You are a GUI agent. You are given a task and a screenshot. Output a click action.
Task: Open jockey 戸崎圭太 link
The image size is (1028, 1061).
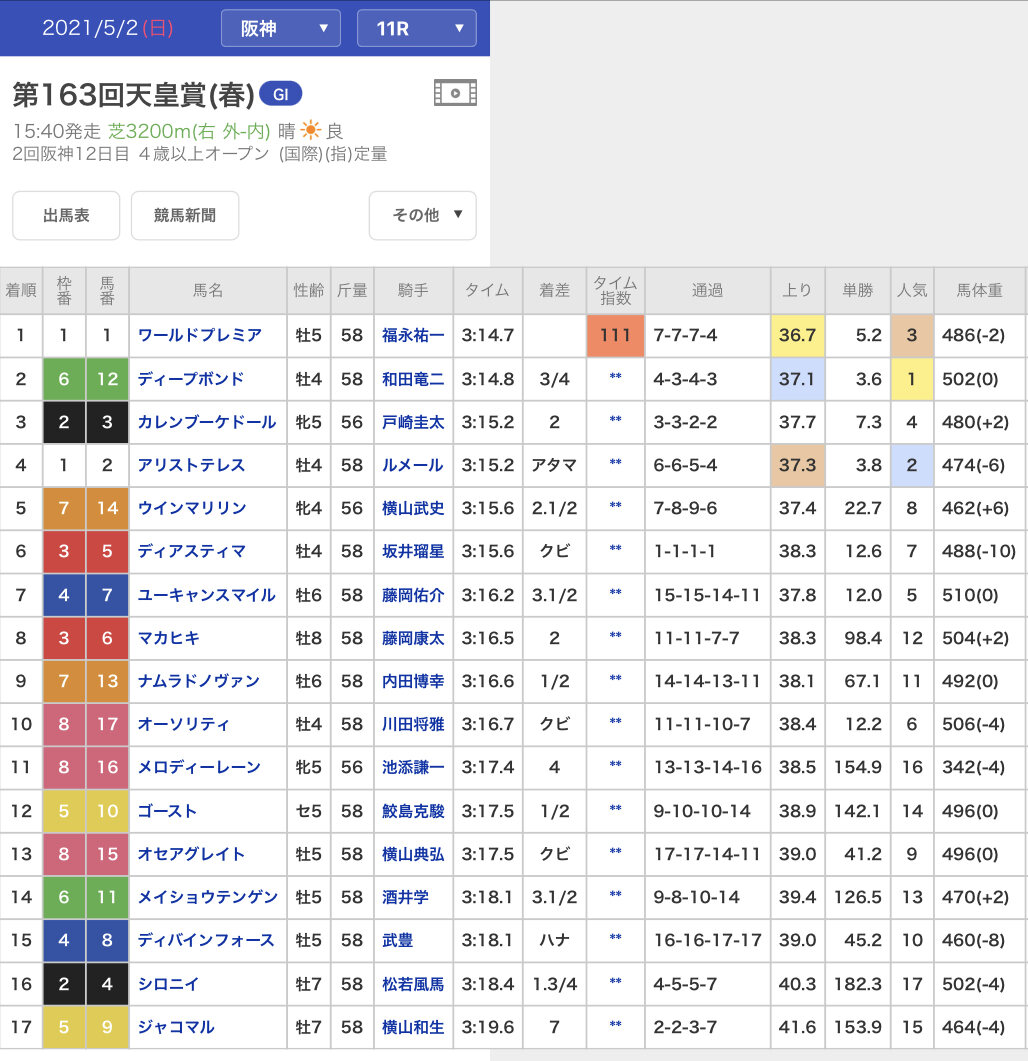pyautogui.click(x=414, y=422)
